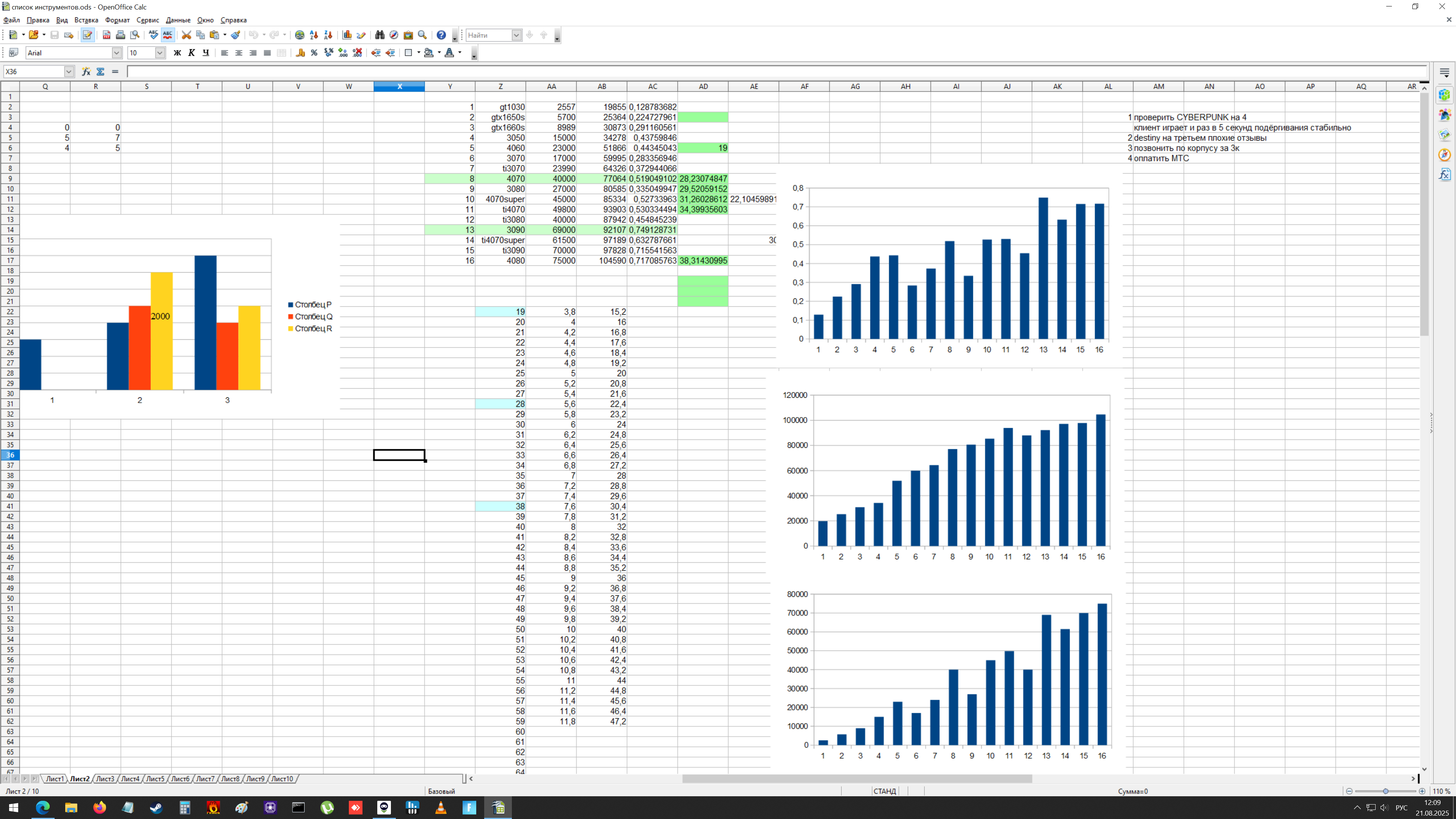
Task: Open Page Preview with magnifier-page icon
Action: (135, 35)
